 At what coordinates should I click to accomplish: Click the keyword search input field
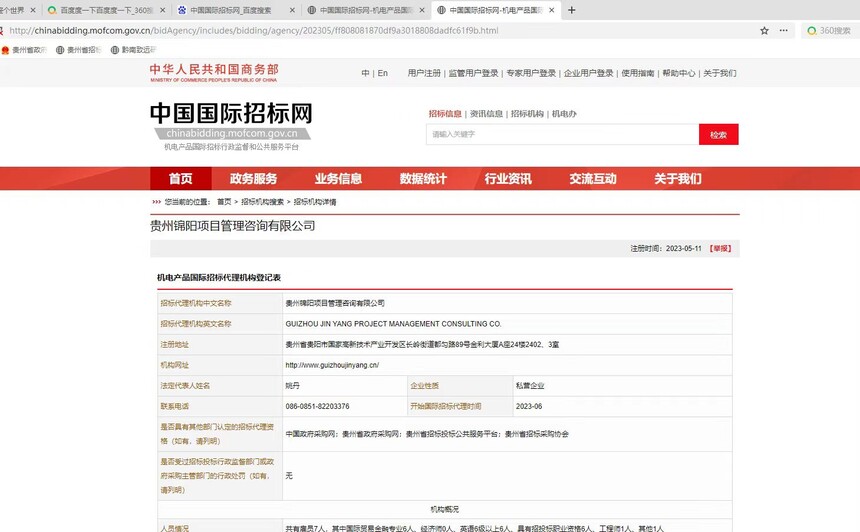pyautogui.click(x=562, y=134)
